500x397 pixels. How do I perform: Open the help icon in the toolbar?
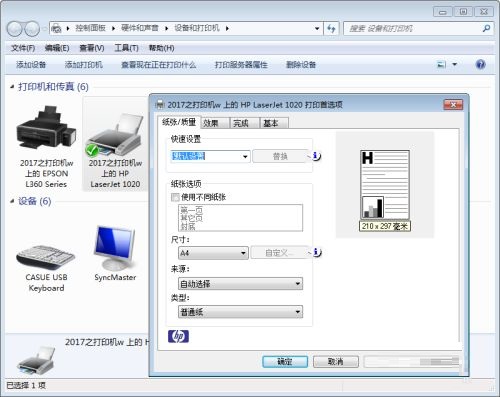[480, 64]
